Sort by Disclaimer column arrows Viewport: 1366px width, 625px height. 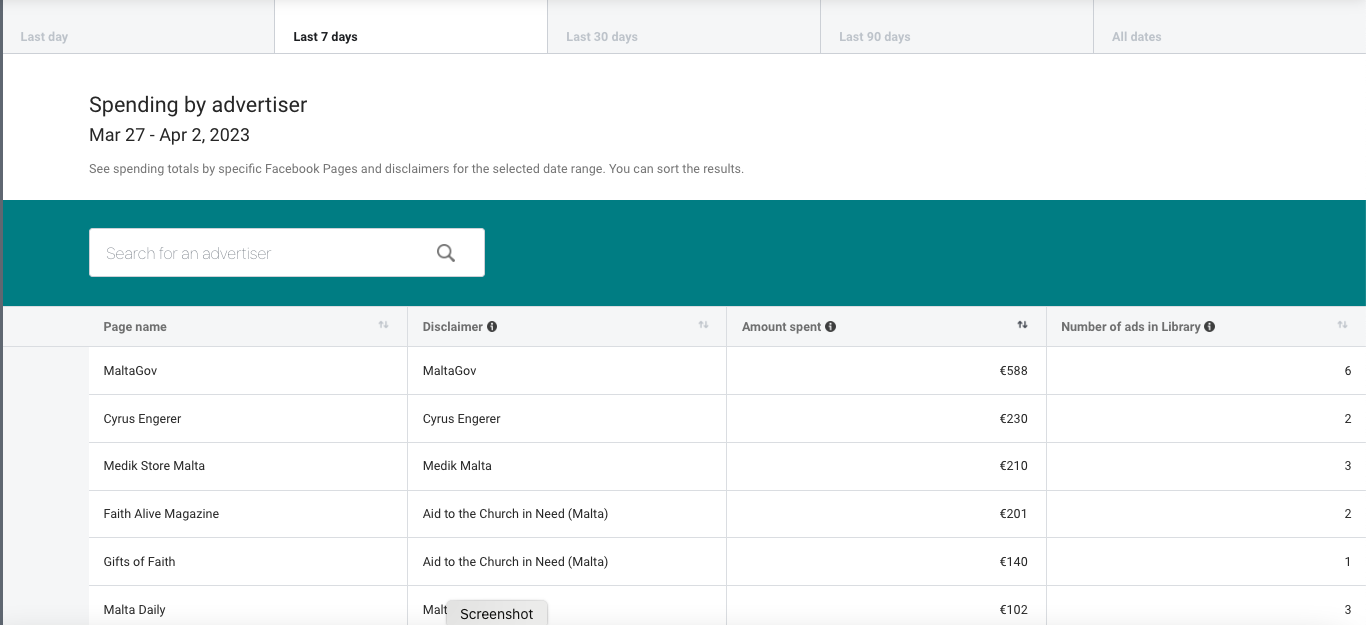click(x=703, y=325)
